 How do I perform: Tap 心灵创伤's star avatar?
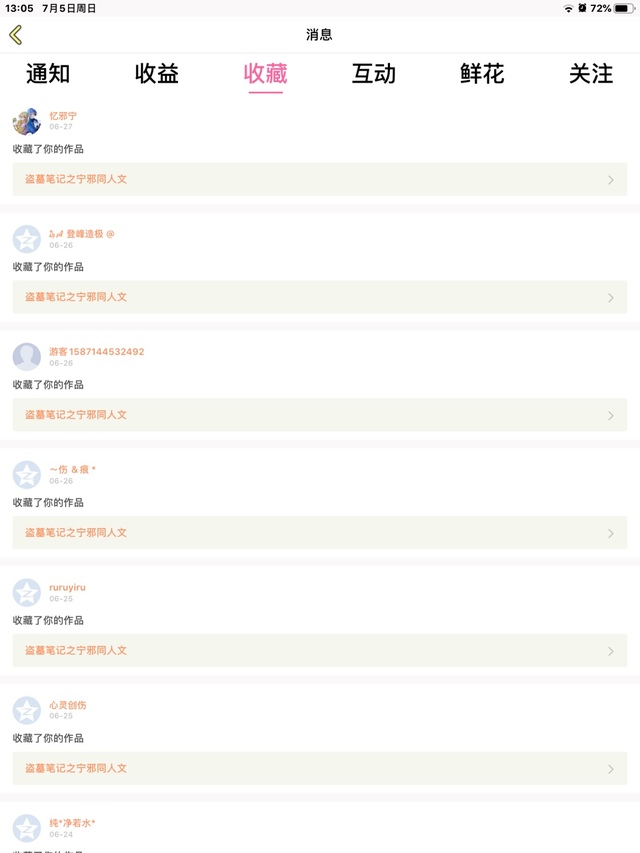point(26,711)
